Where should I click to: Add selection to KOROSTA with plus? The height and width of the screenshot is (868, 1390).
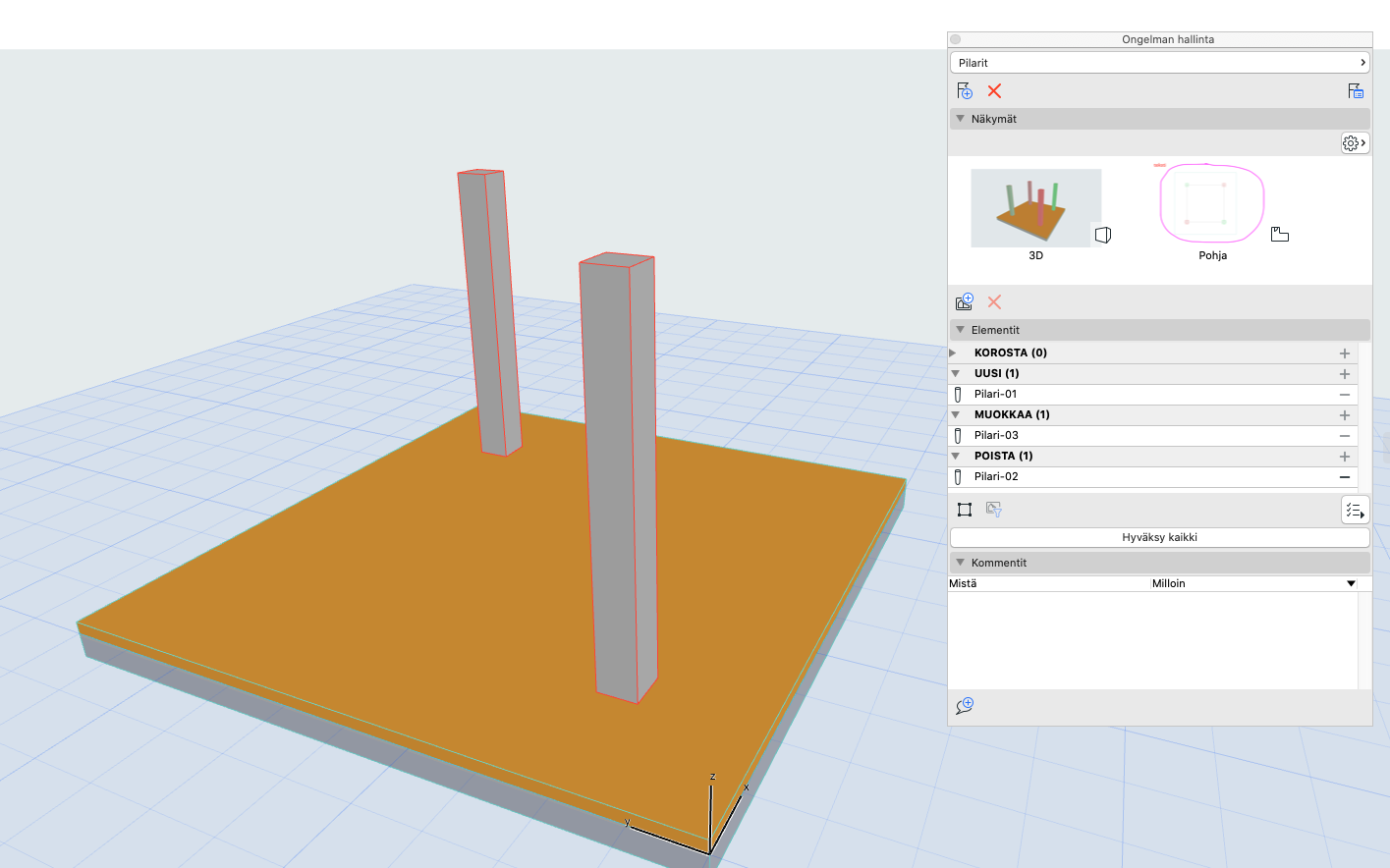1345,353
